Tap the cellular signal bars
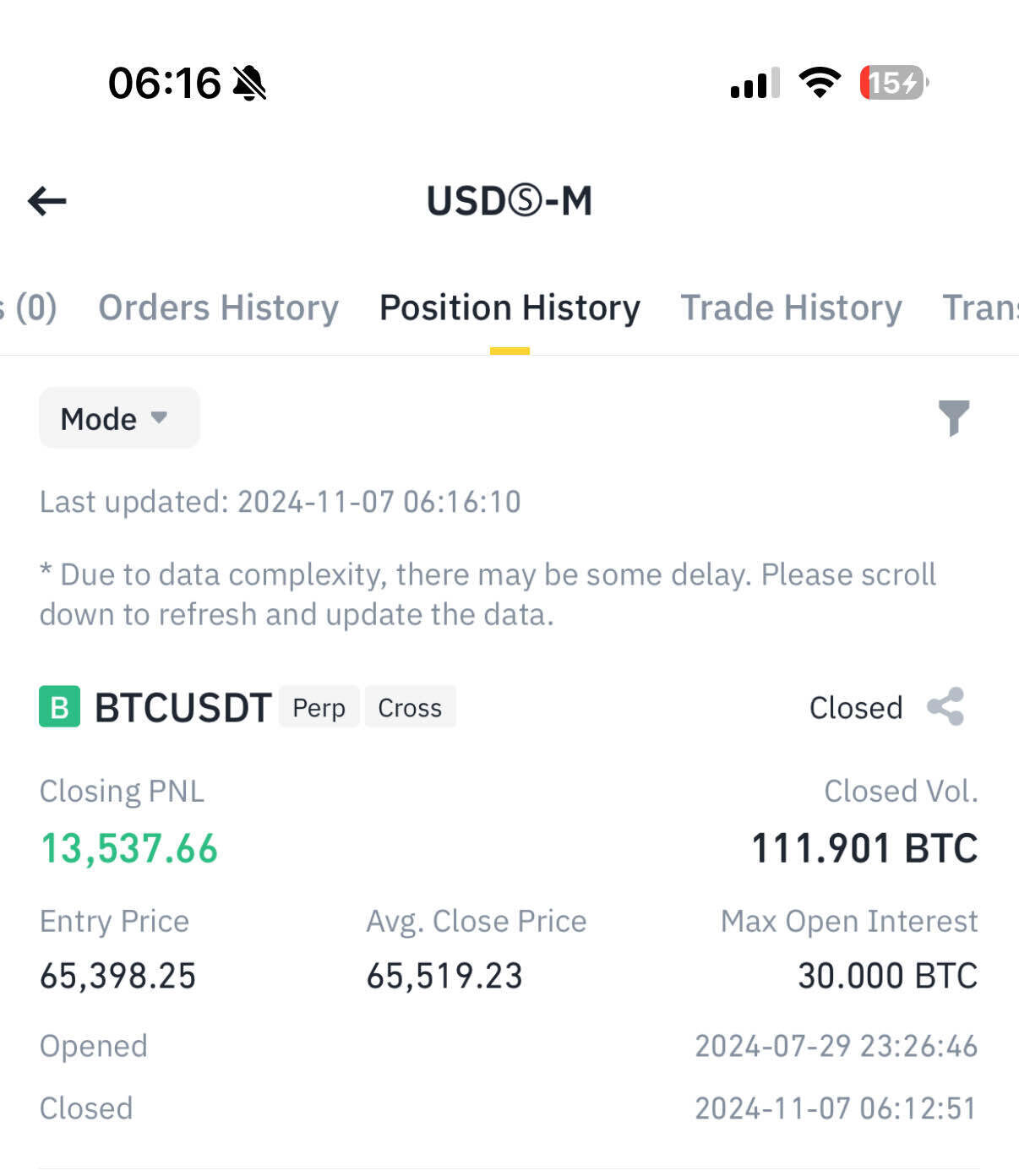 click(755, 84)
